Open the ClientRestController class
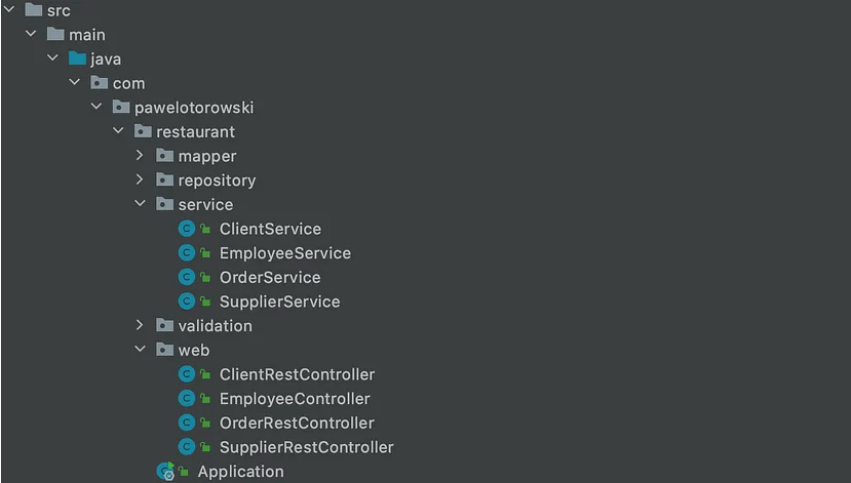The width and height of the screenshot is (851, 483). [x=297, y=374]
